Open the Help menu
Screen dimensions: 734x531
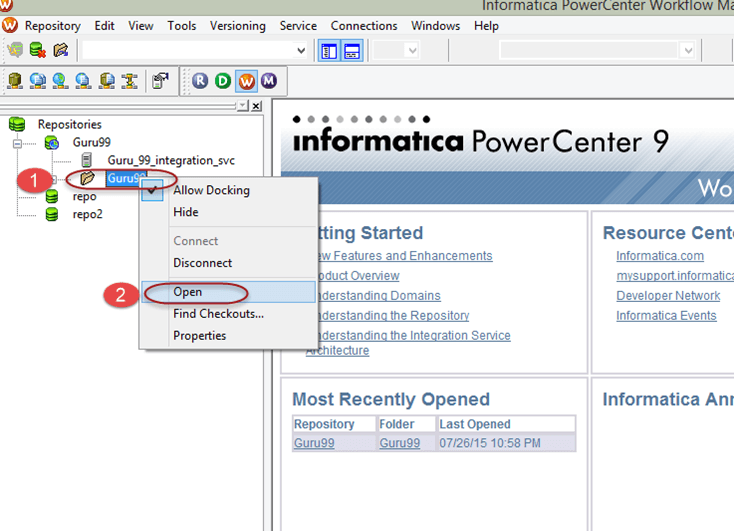click(486, 26)
